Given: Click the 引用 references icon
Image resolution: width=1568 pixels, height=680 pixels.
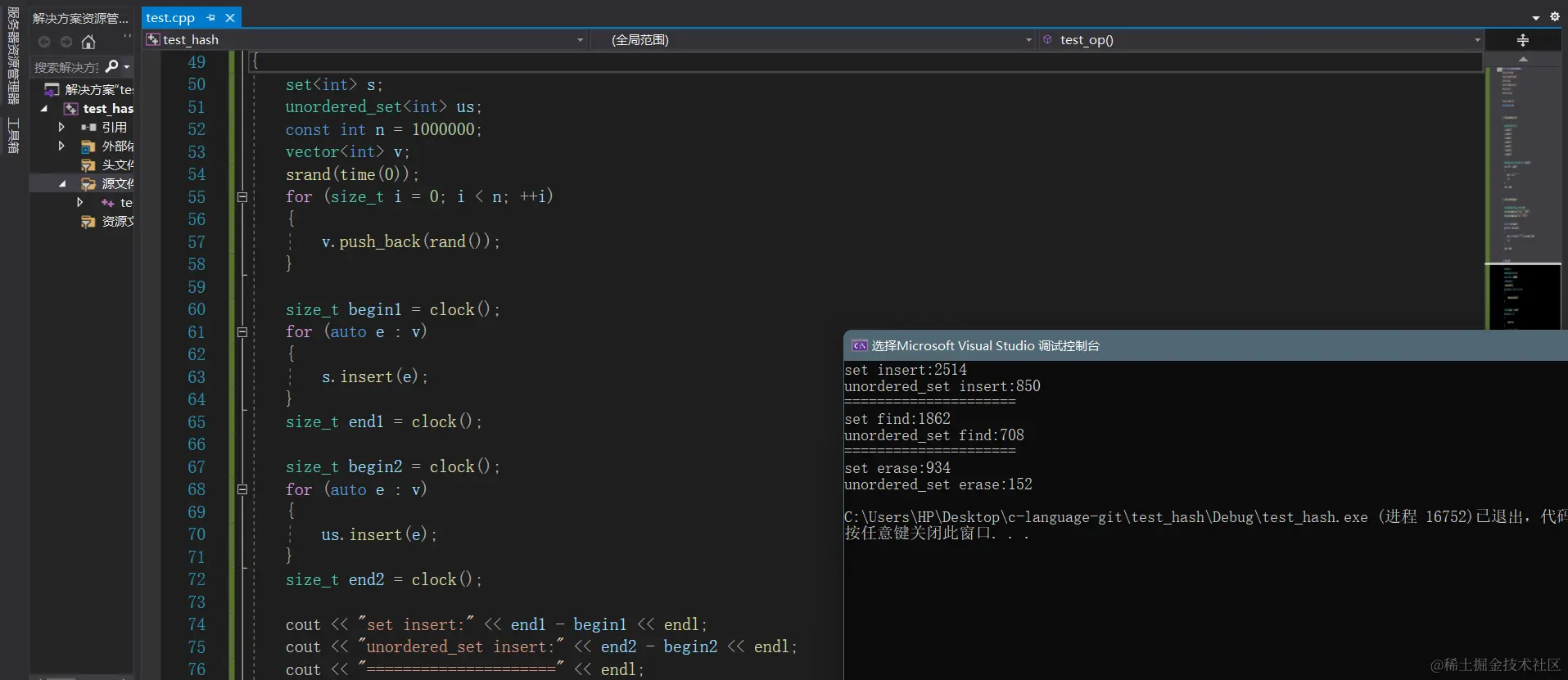Looking at the screenshot, I should click(88, 128).
